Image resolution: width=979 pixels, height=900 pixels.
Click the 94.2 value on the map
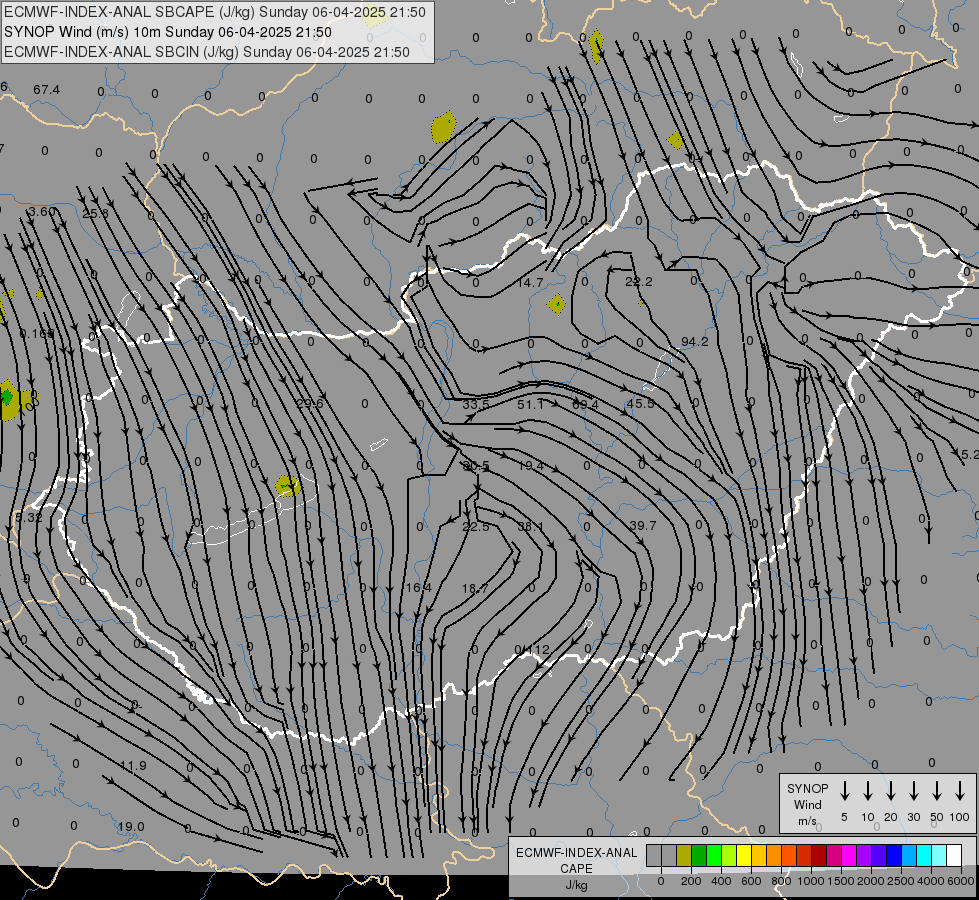(695, 342)
